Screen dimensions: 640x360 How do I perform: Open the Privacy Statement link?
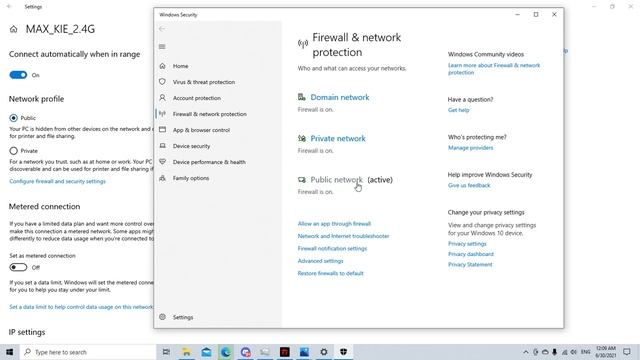point(470,264)
